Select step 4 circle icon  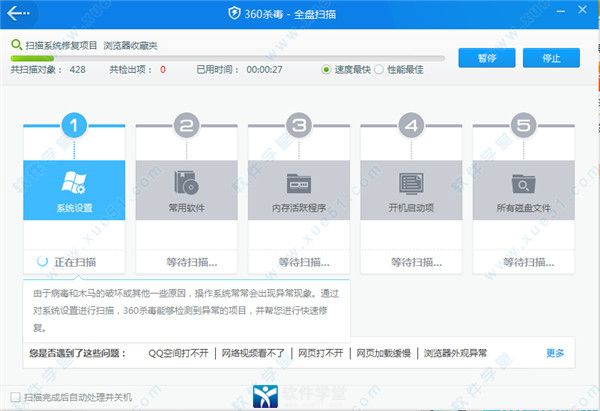[411, 125]
